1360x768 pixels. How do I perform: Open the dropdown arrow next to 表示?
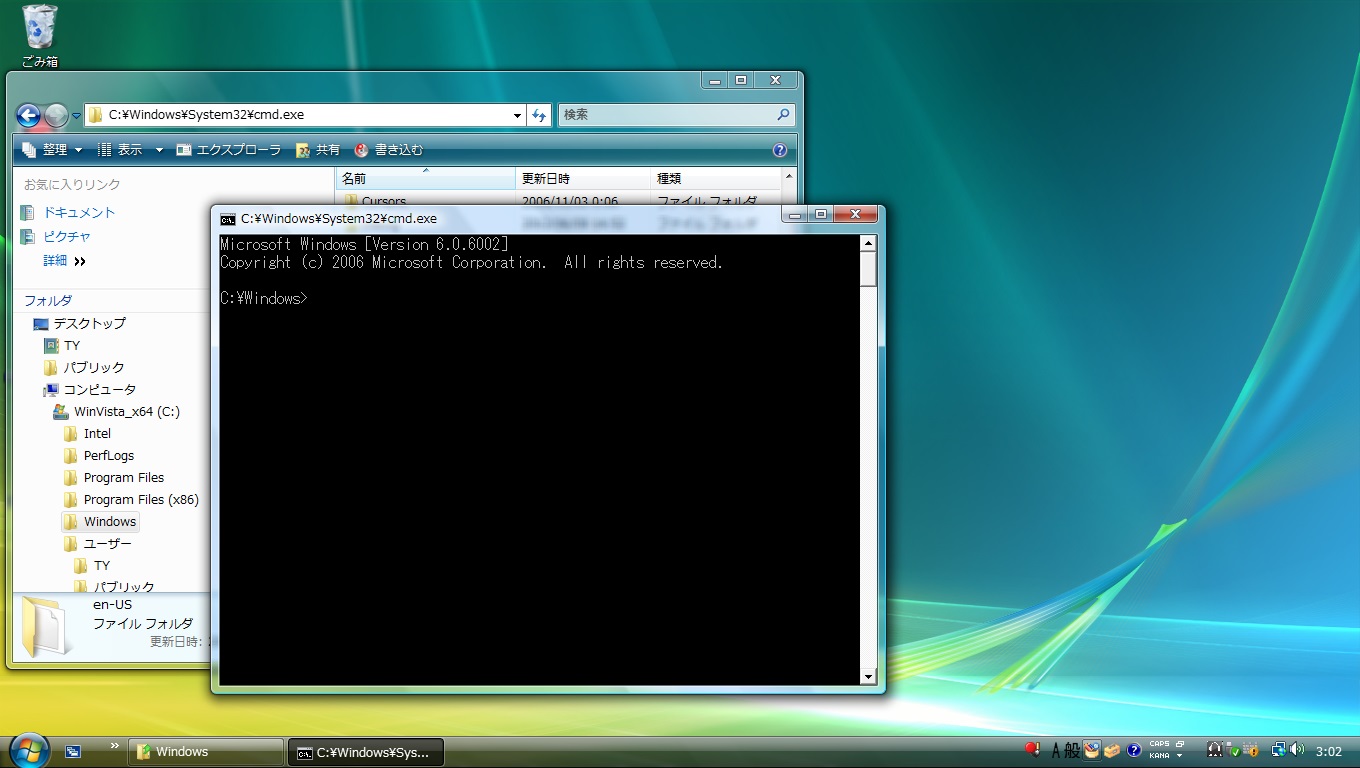158,150
